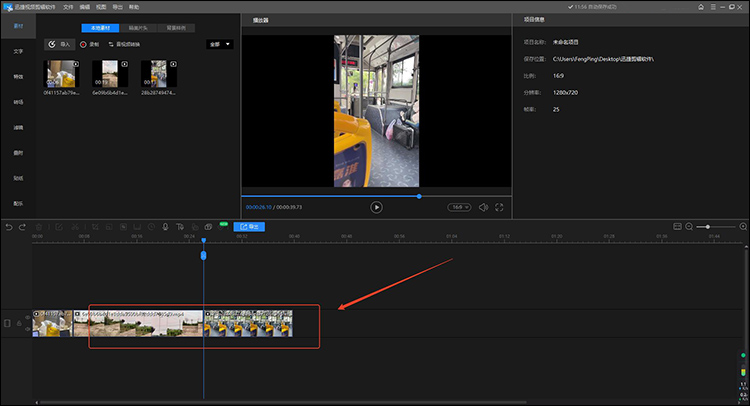This screenshot has width=750, height=406.
Task: Mute the player speaker volume
Action: coord(484,207)
